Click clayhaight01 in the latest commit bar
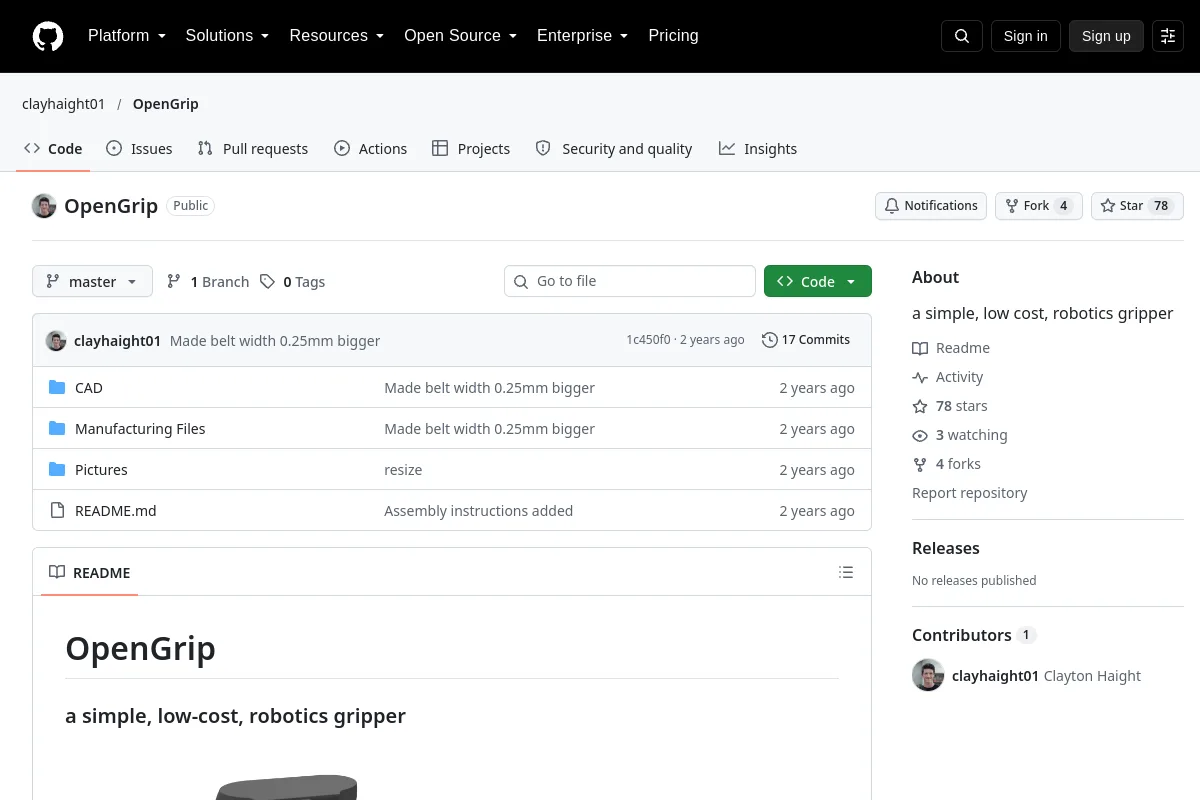The width and height of the screenshot is (1200, 800). tap(117, 341)
